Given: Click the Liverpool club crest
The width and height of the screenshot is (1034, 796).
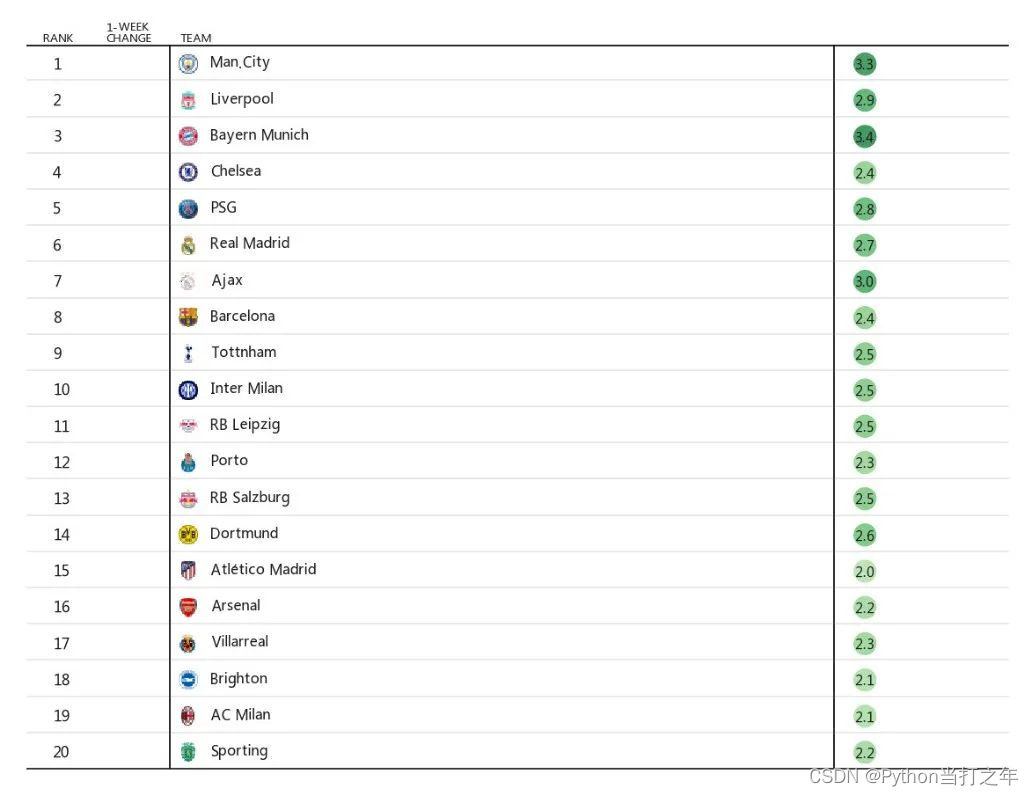Looking at the screenshot, I should pos(188,100).
